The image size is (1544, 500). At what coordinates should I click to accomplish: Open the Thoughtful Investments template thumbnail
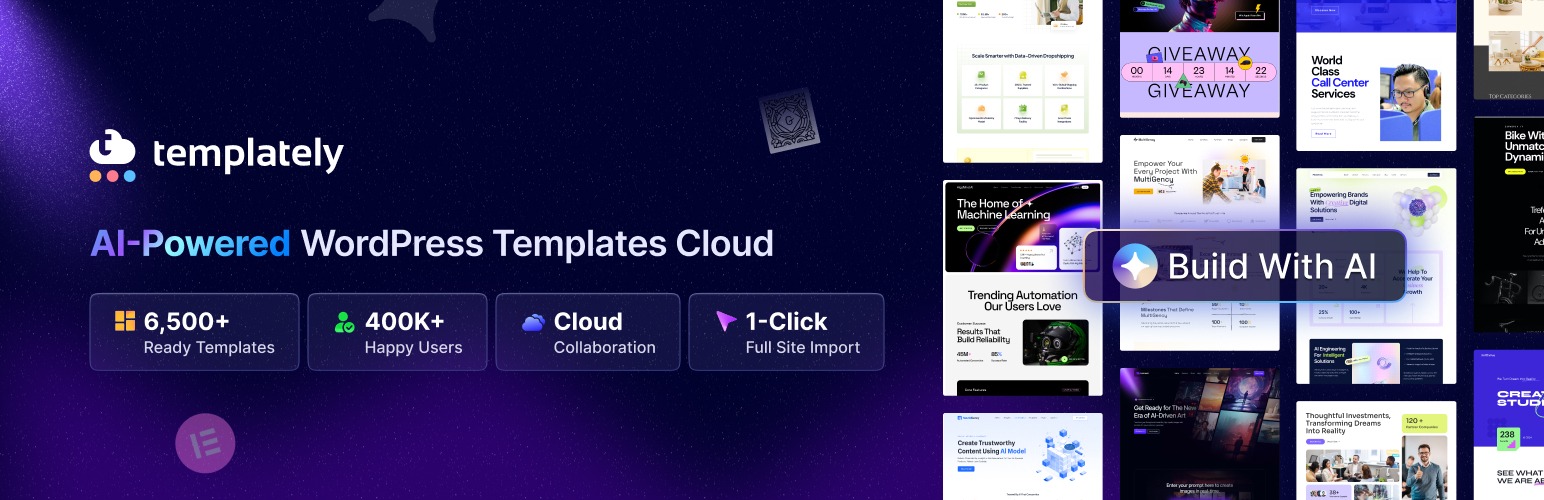tap(1376, 451)
